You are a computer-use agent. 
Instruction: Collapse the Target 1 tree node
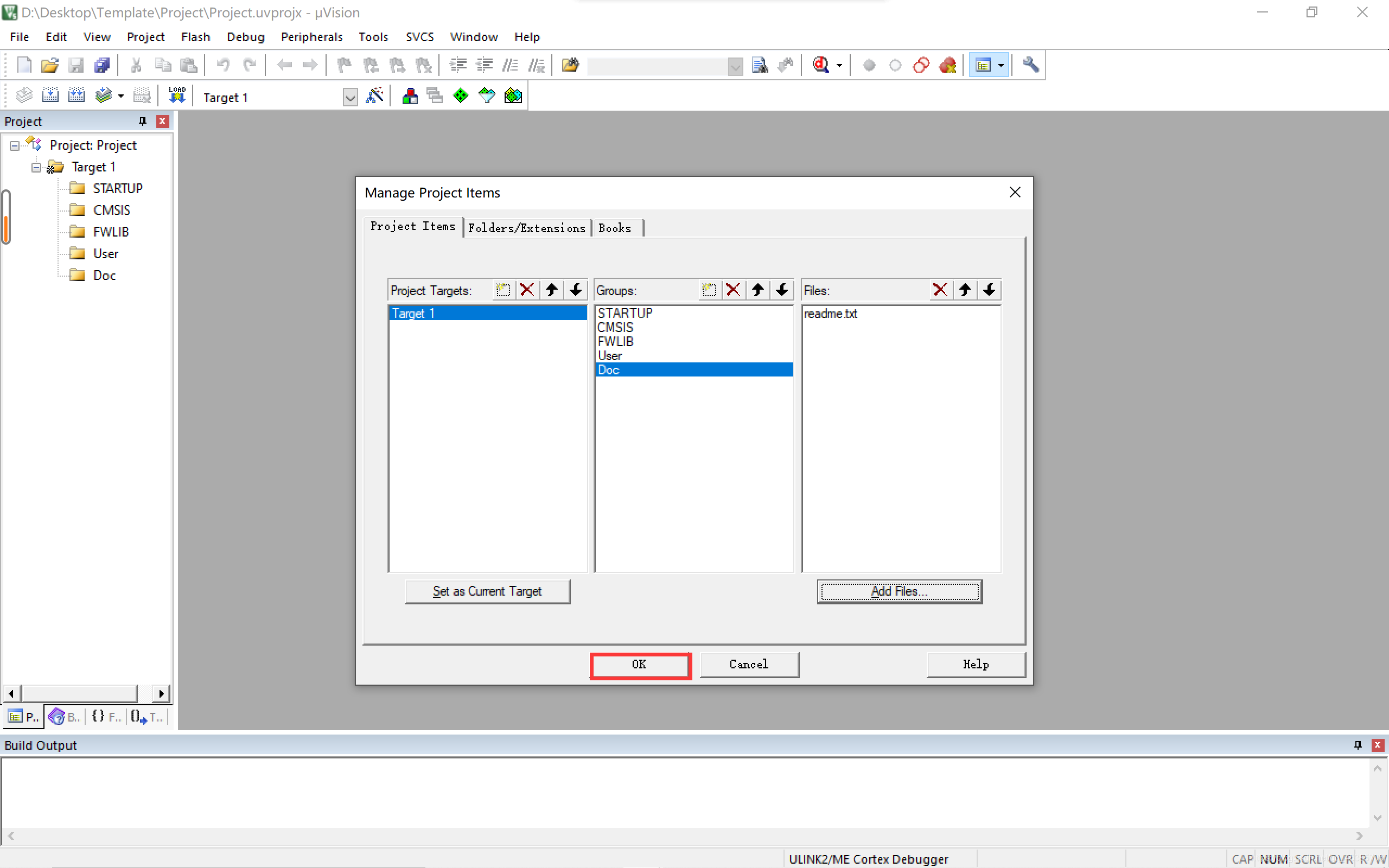[36, 167]
